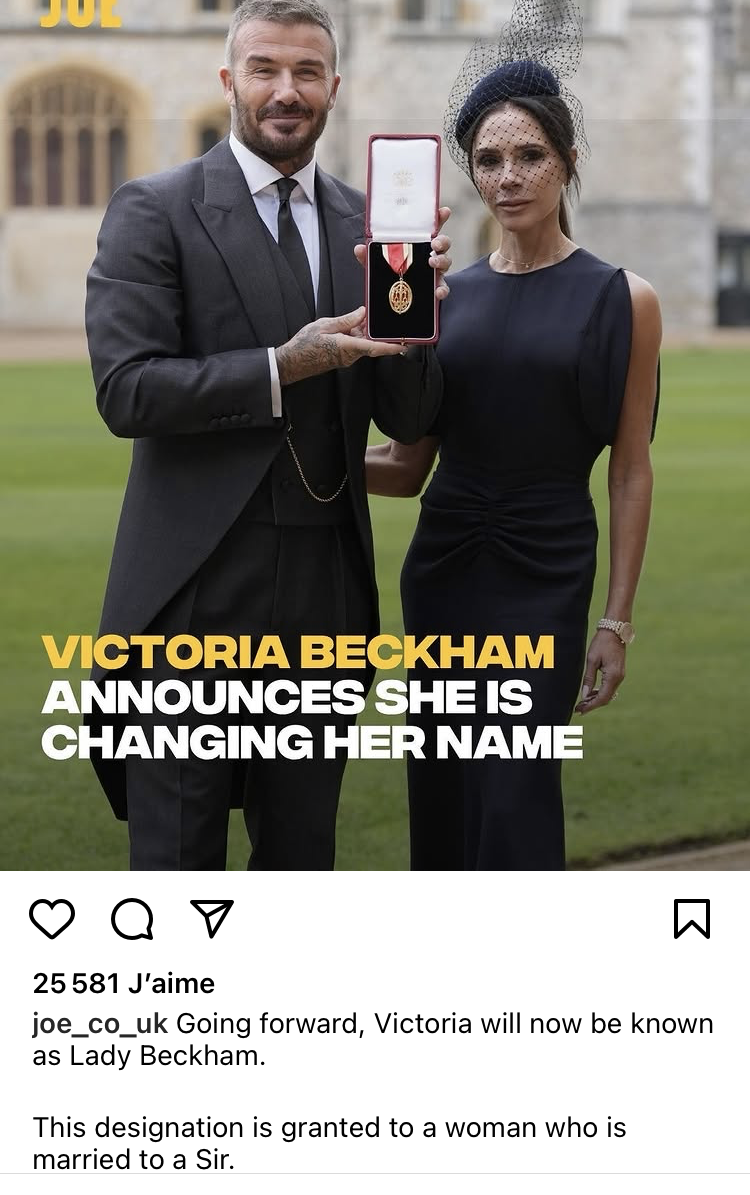Share the post with the paper plane icon
750x1195 pixels.
pos(212,918)
